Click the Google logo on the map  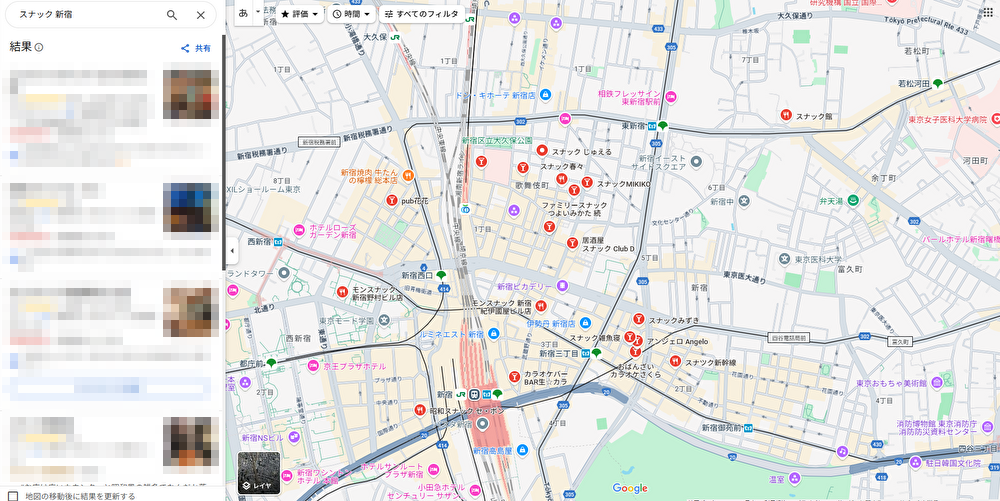point(630,488)
